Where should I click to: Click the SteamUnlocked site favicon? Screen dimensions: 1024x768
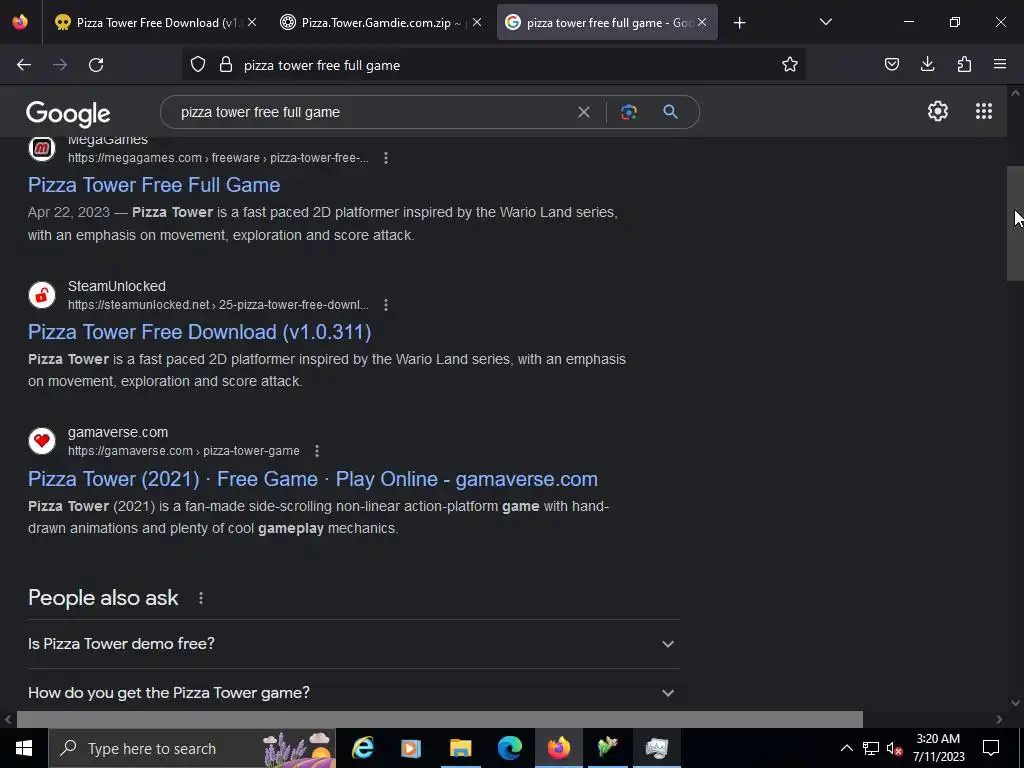pyautogui.click(x=42, y=295)
